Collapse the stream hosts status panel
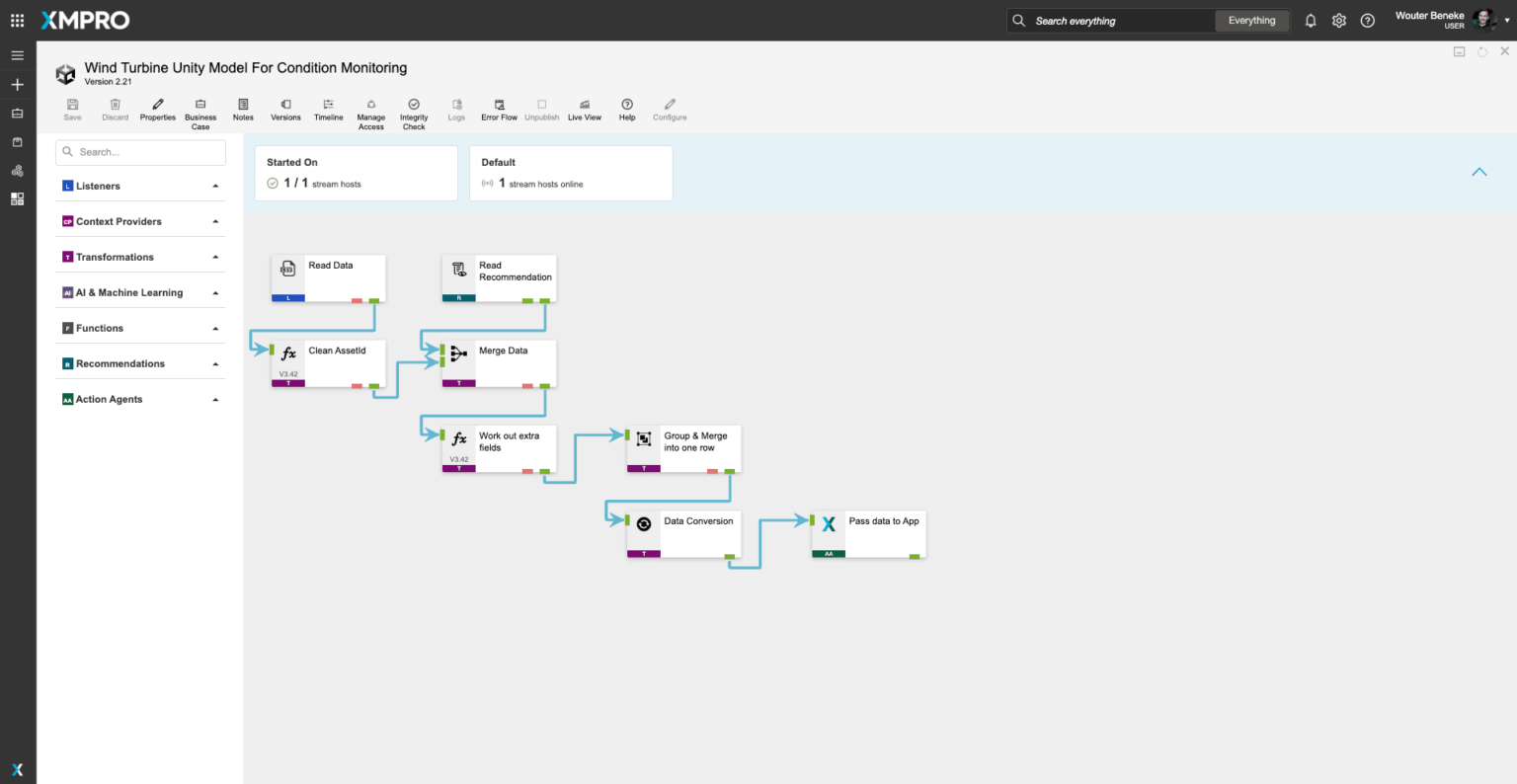Viewport: 1517px width, 784px height. click(1478, 172)
